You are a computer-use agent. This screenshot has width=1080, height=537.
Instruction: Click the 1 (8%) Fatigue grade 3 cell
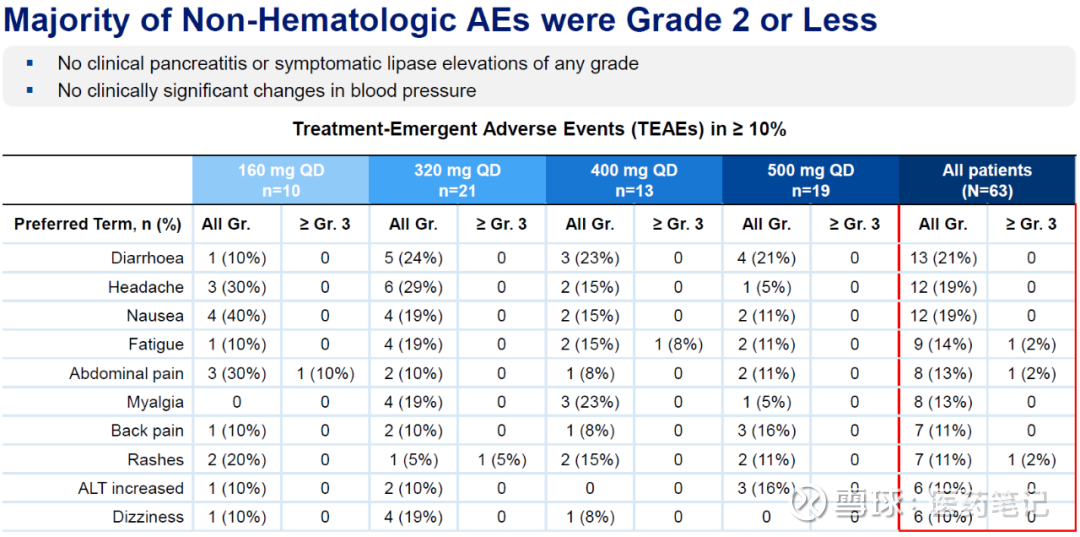click(x=678, y=345)
